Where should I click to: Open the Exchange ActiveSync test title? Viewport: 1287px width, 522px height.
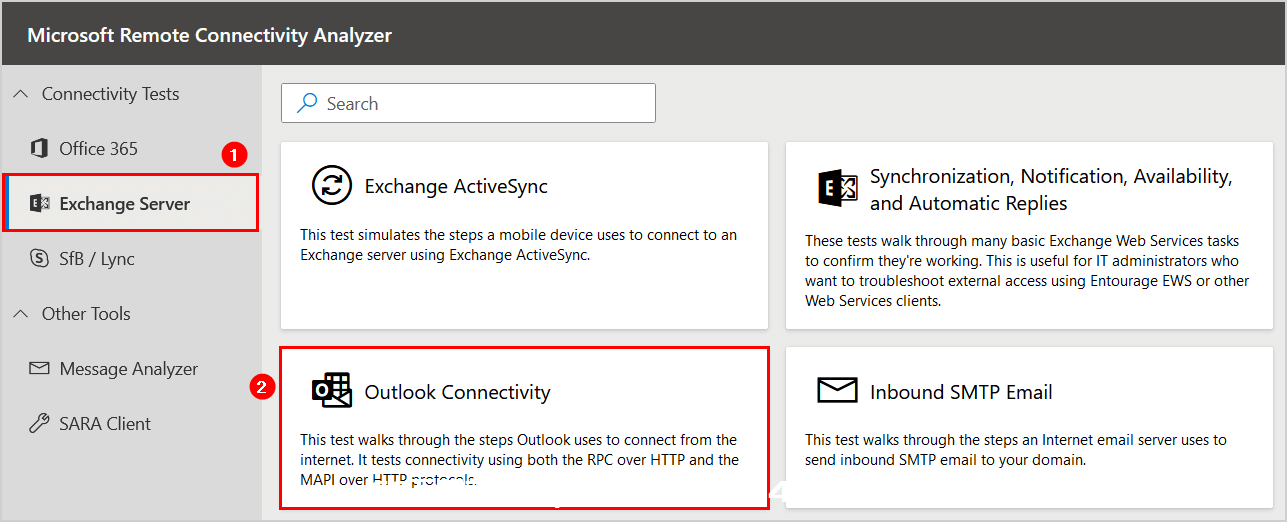click(456, 186)
